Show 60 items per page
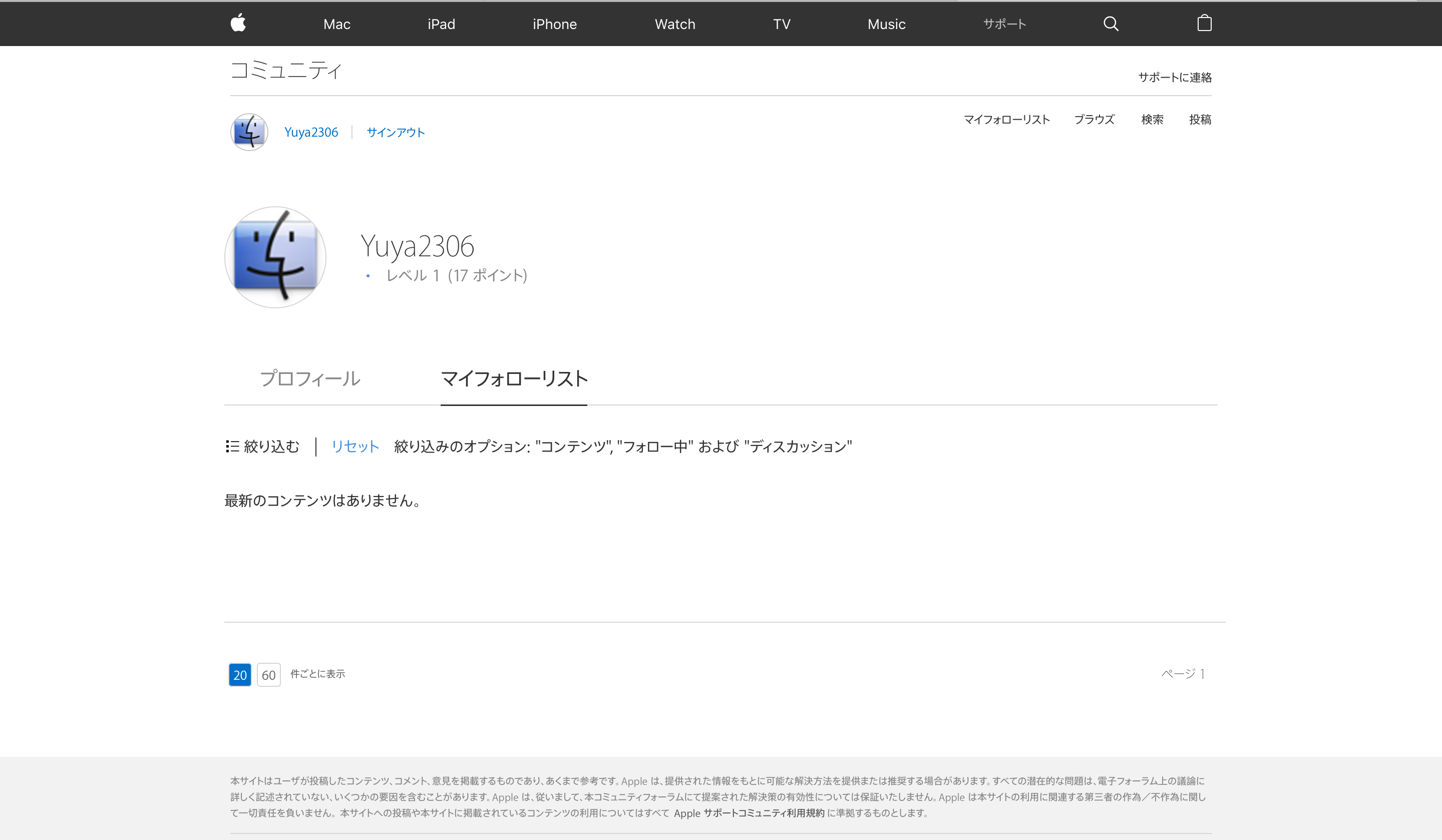Screen dimensions: 1442x840 (268, 675)
